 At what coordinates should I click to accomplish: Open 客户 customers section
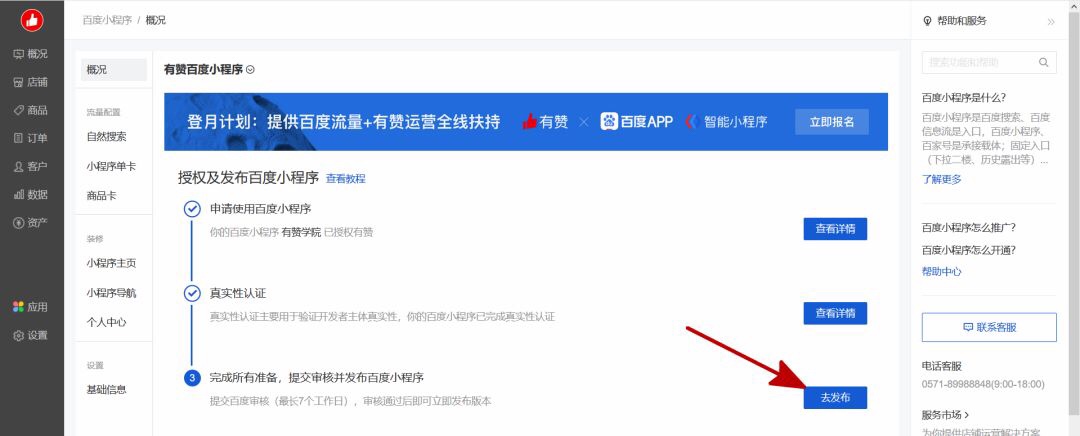(x=31, y=166)
